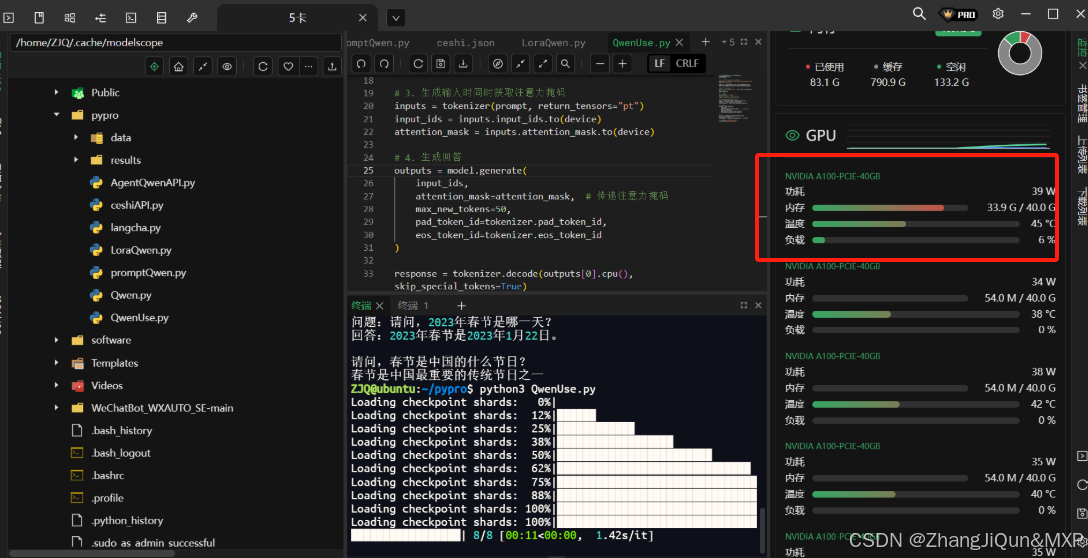The image size is (1088, 558).
Task: Click the tunnel list icon in title bar
Action: coord(101,17)
